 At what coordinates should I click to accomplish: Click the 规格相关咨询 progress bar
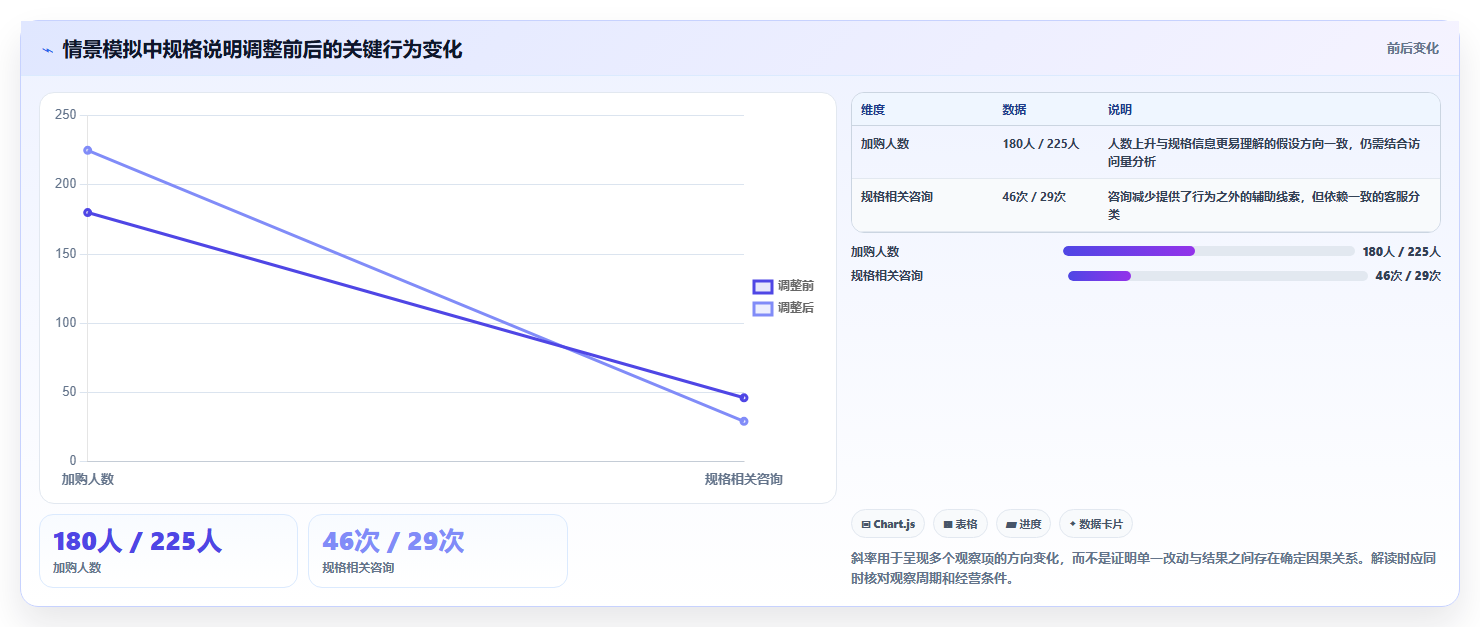pyautogui.click(x=1218, y=276)
